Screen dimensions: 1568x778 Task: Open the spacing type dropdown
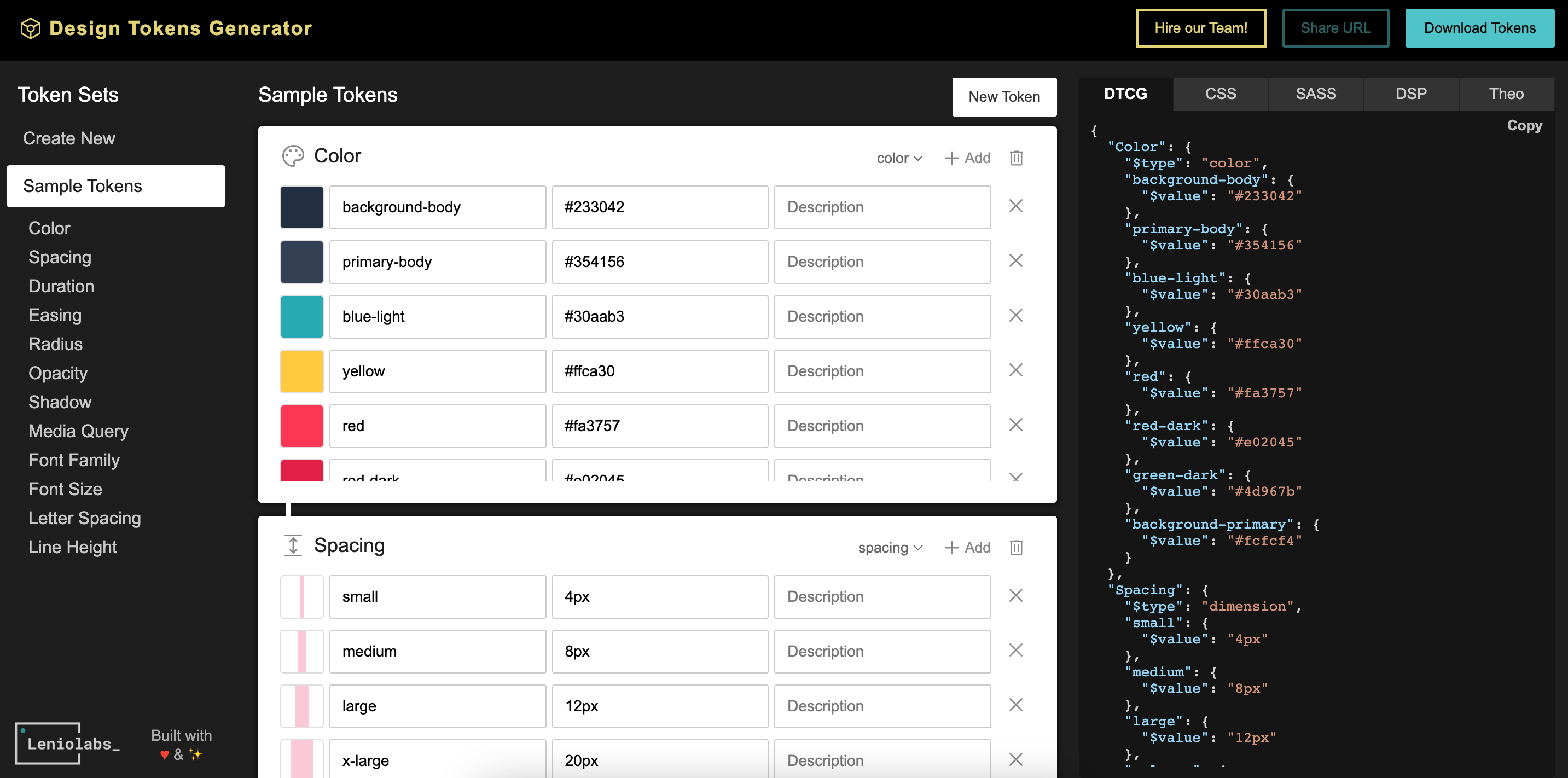coord(890,547)
